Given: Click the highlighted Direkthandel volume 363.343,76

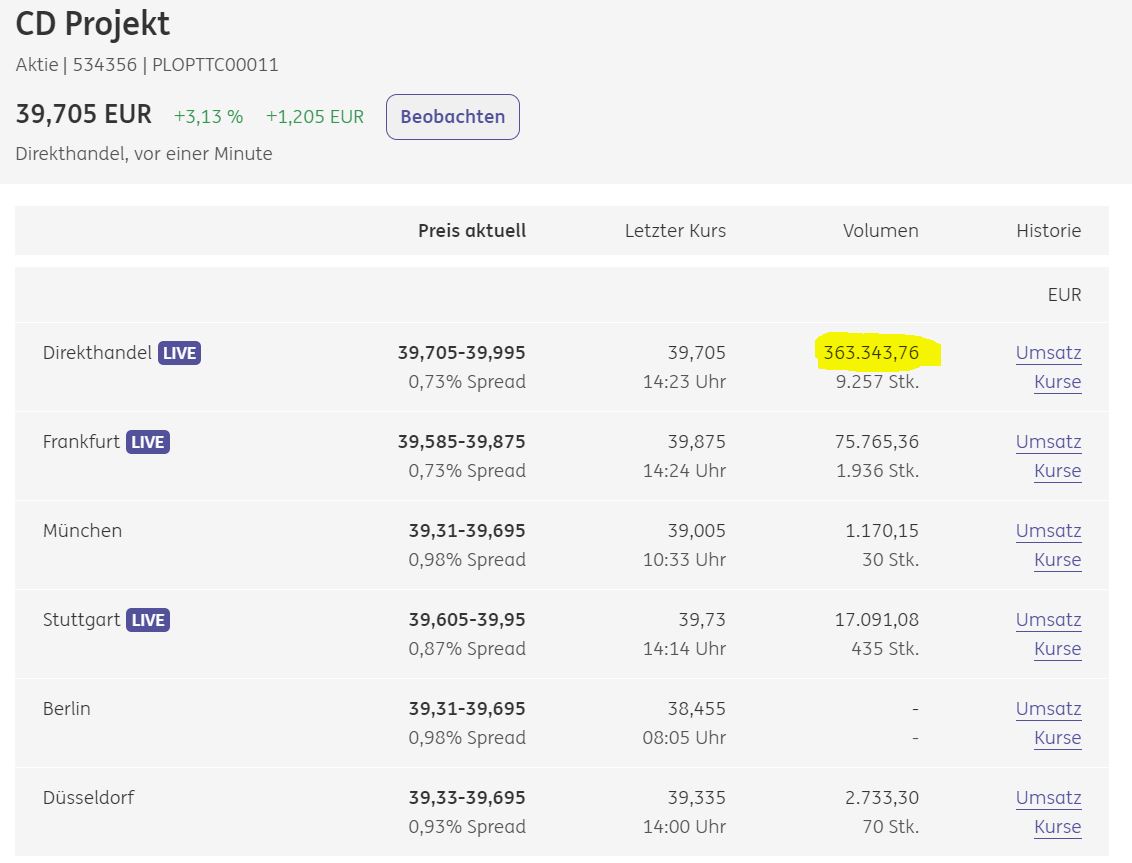Looking at the screenshot, I should [x=871, y=353].
